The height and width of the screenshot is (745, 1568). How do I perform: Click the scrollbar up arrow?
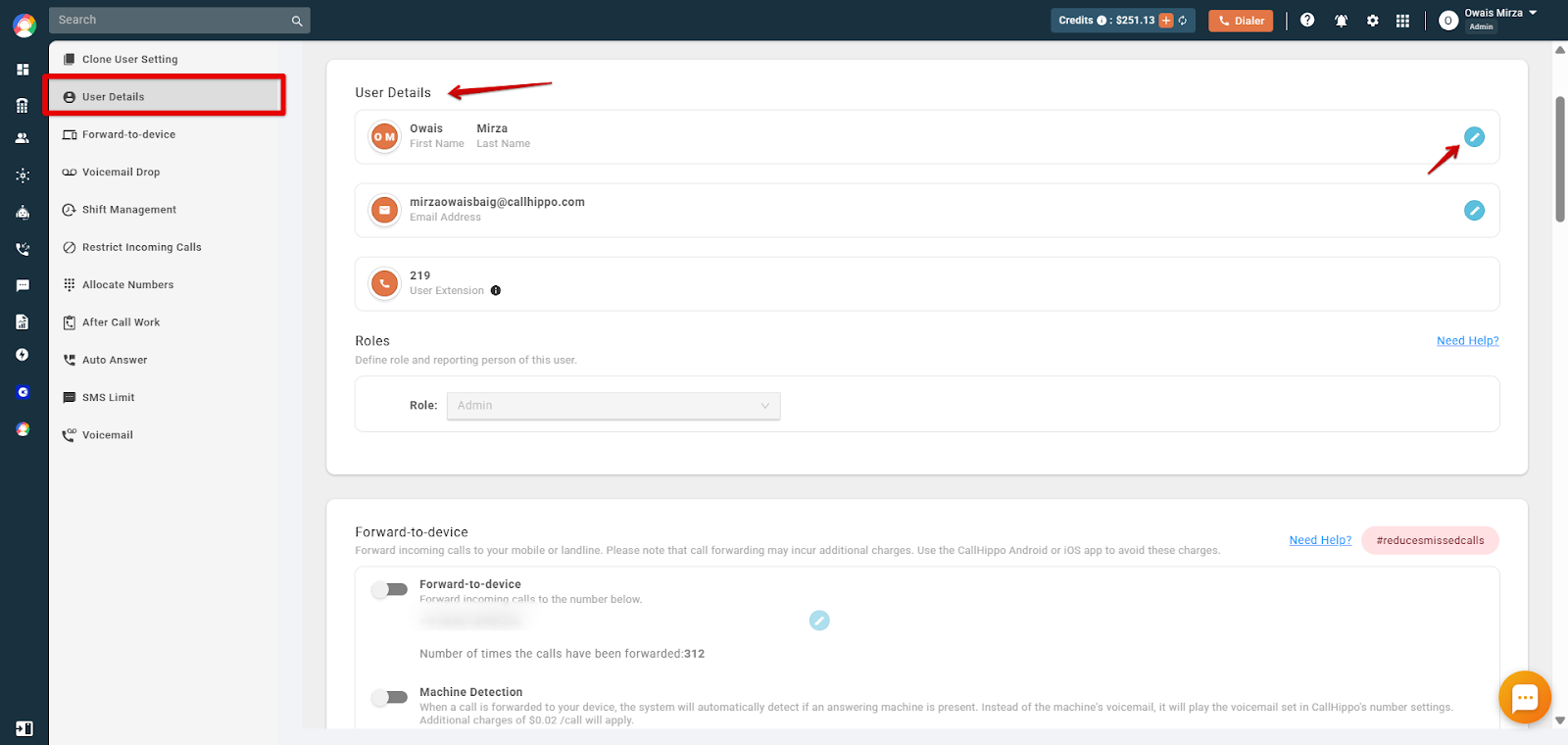1560,50
